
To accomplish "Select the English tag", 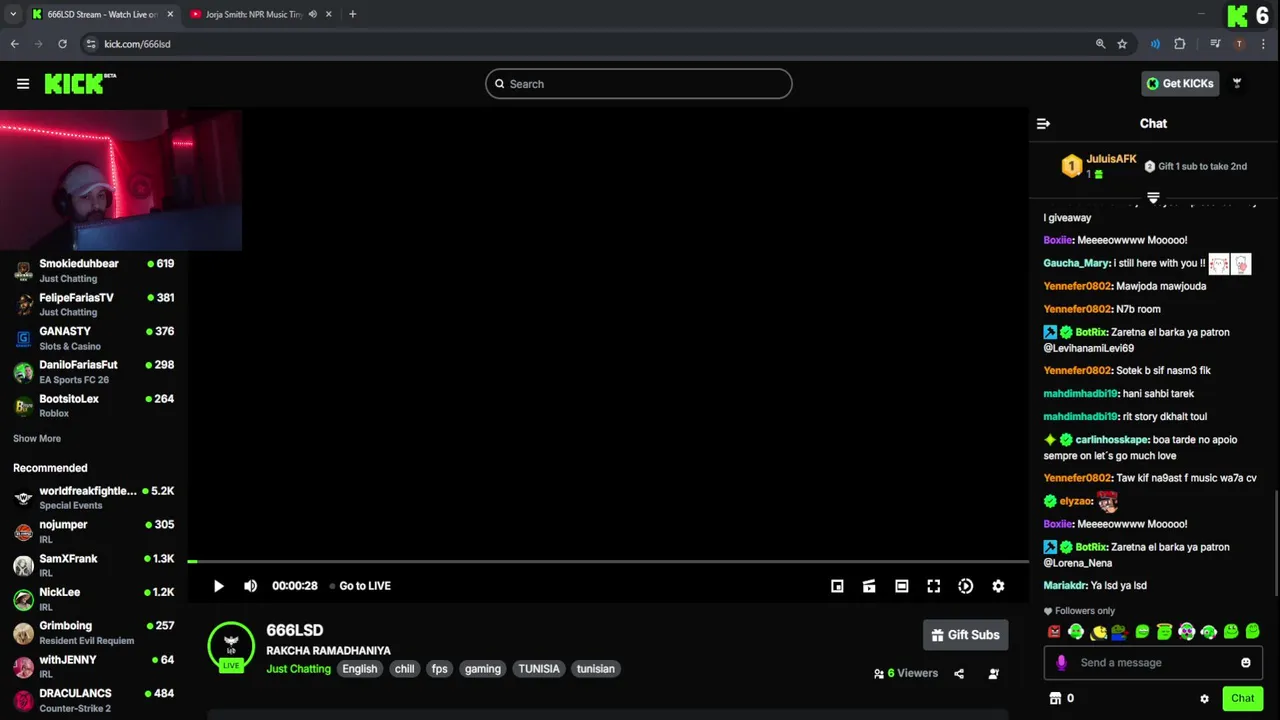I will tap(360, 669).
